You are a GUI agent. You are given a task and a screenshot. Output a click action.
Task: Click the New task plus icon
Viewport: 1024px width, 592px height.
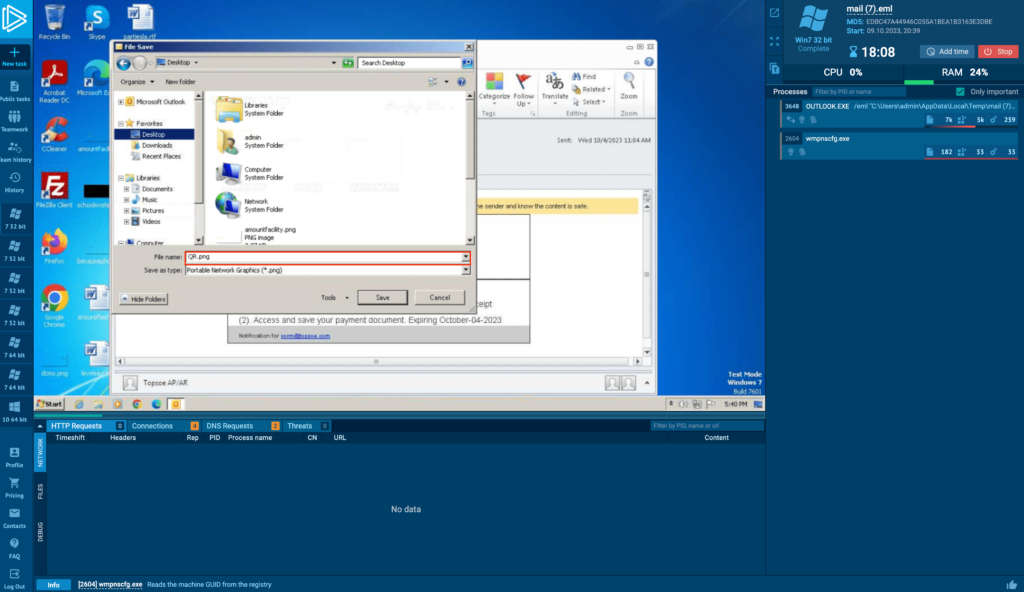(x=14, y=52)
